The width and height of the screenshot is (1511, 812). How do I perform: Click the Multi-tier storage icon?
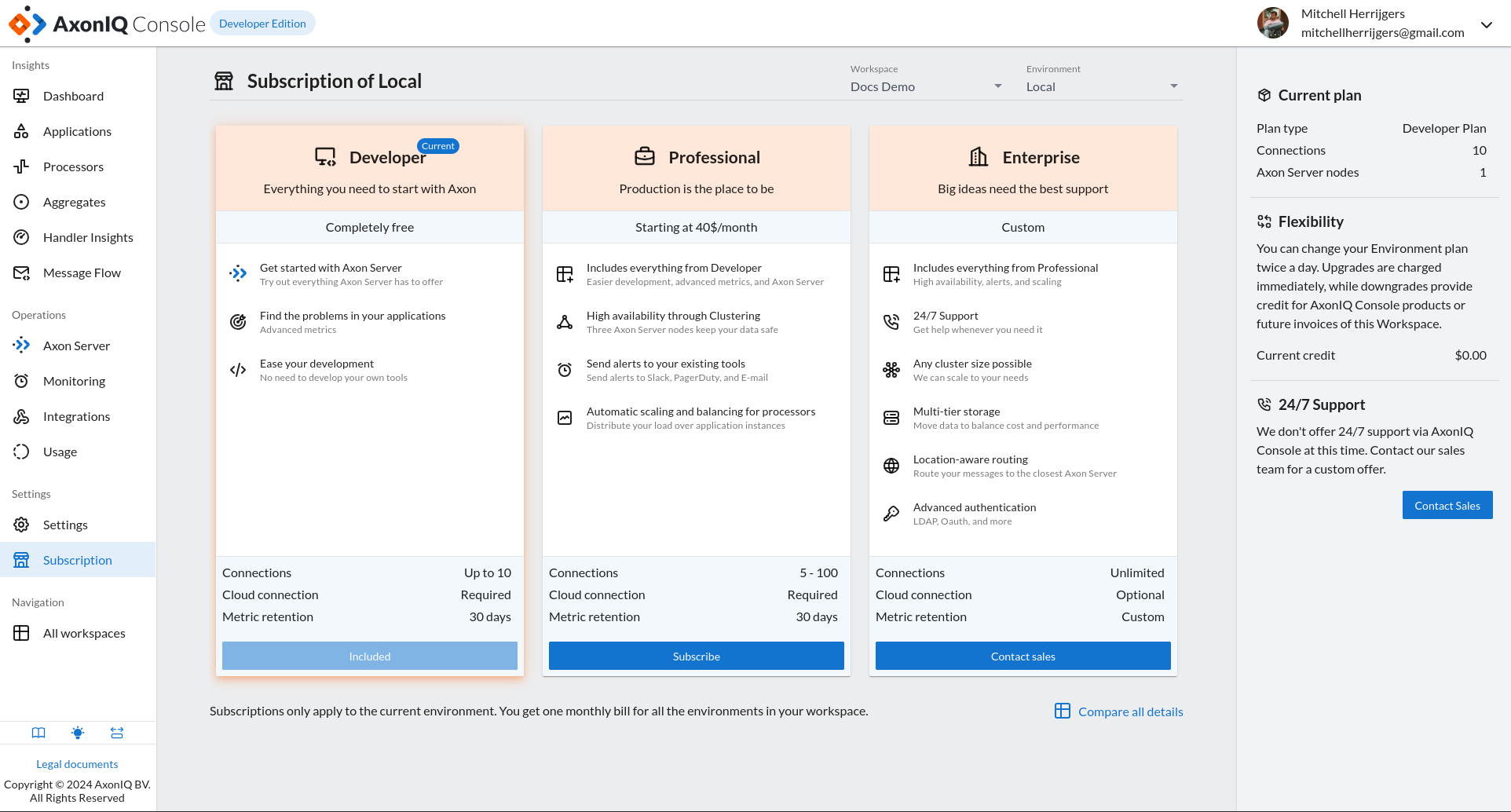[x=891, y=418]
